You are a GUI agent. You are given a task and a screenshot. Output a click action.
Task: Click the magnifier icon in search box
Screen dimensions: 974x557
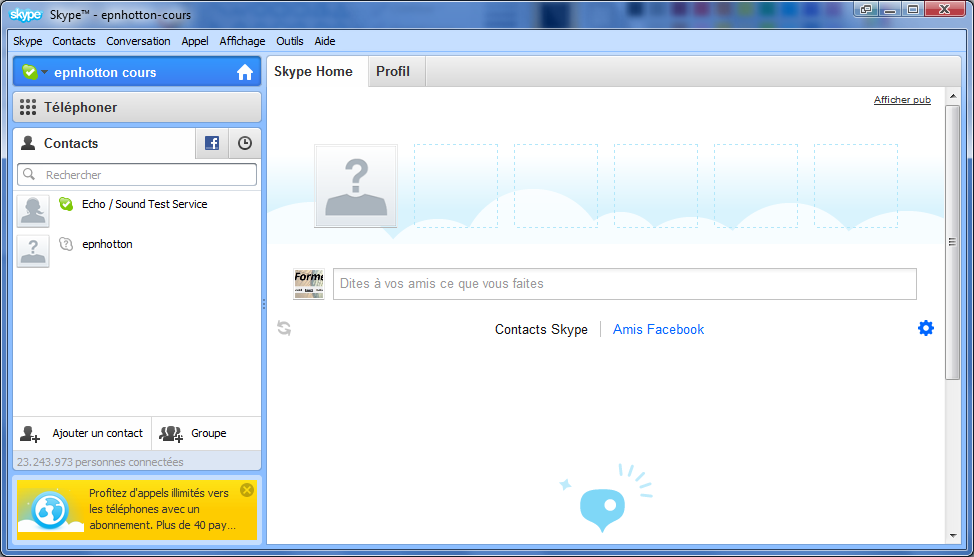pyautogui.click(x=29, y=174)
